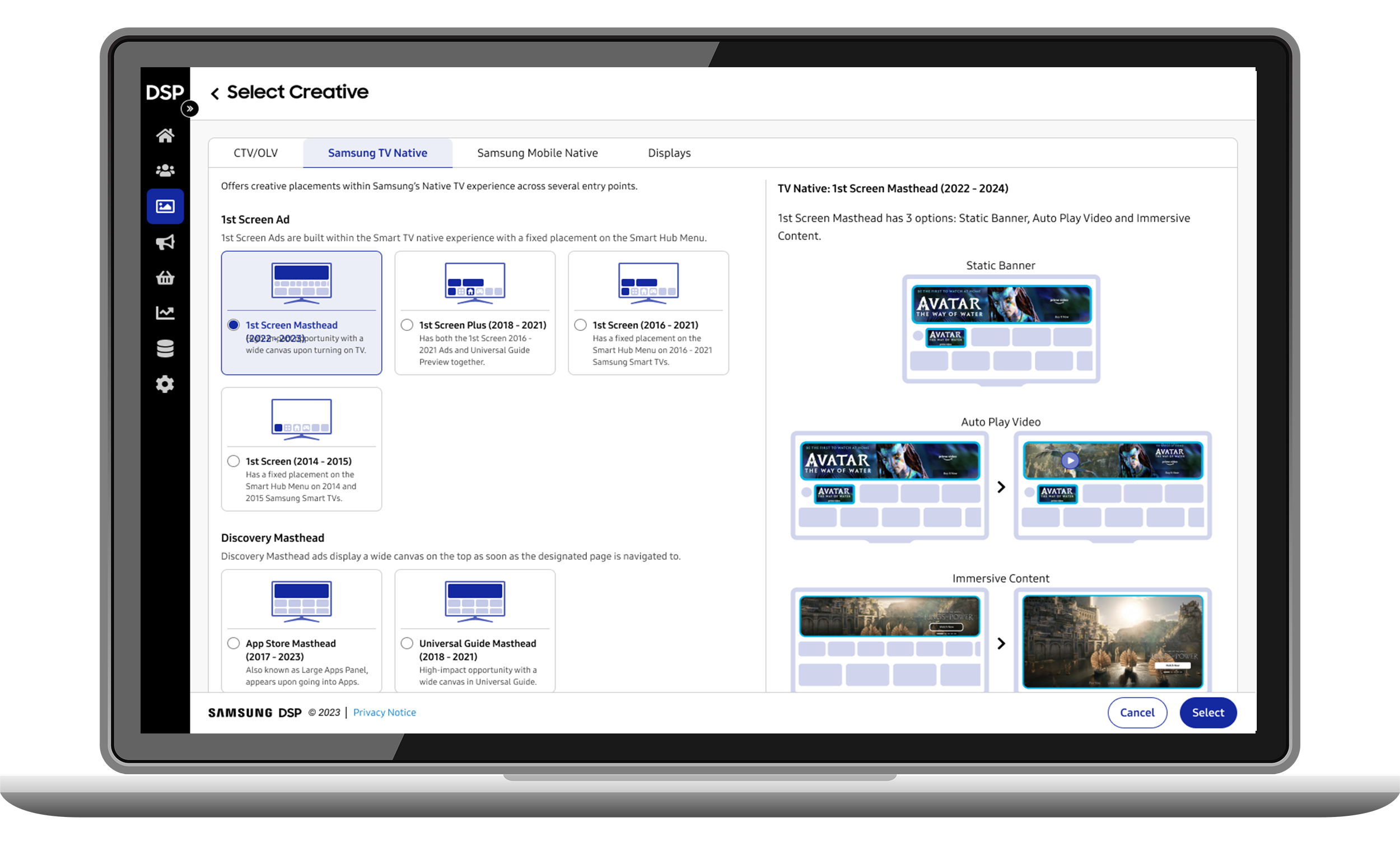
Task: Open the Privacy Notice link
Action: 384,712
